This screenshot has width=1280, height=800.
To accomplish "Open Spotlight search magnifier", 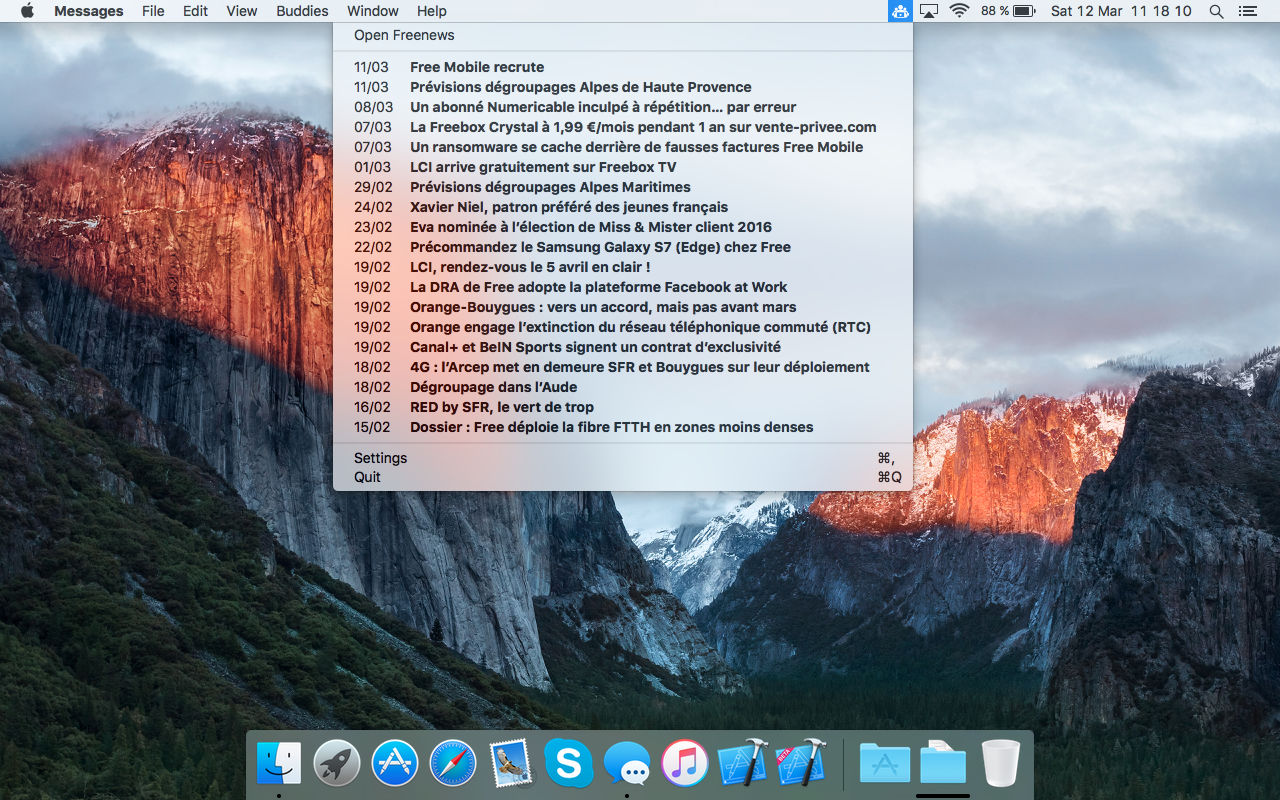I will coord(1216,11).
